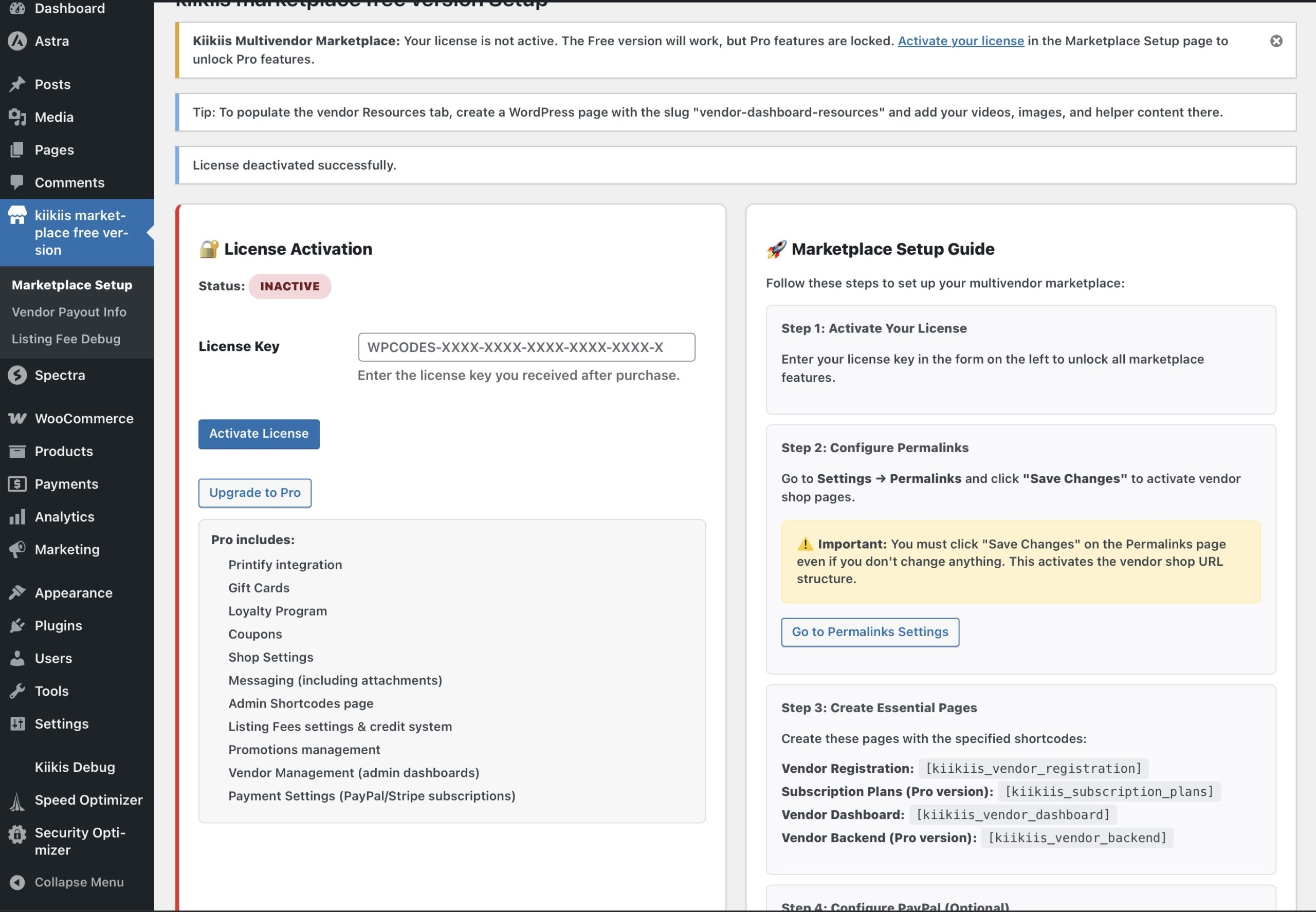The height and width of the screenshot is (912, 1316).
Task: Click the Marketing megaphone icon
Action: 17,549
